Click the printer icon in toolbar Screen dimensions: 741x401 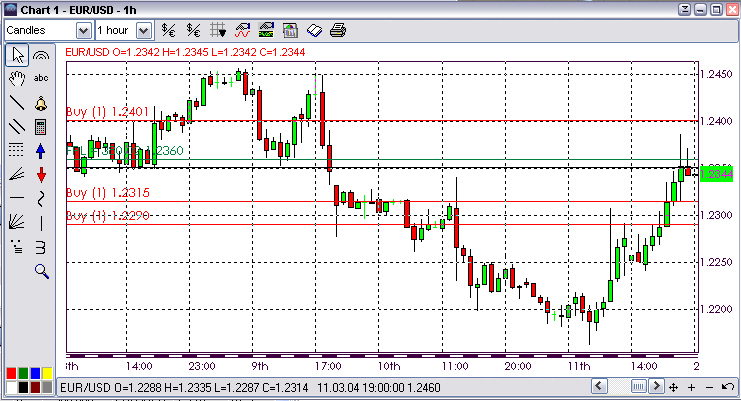click(x=337, y=30)
